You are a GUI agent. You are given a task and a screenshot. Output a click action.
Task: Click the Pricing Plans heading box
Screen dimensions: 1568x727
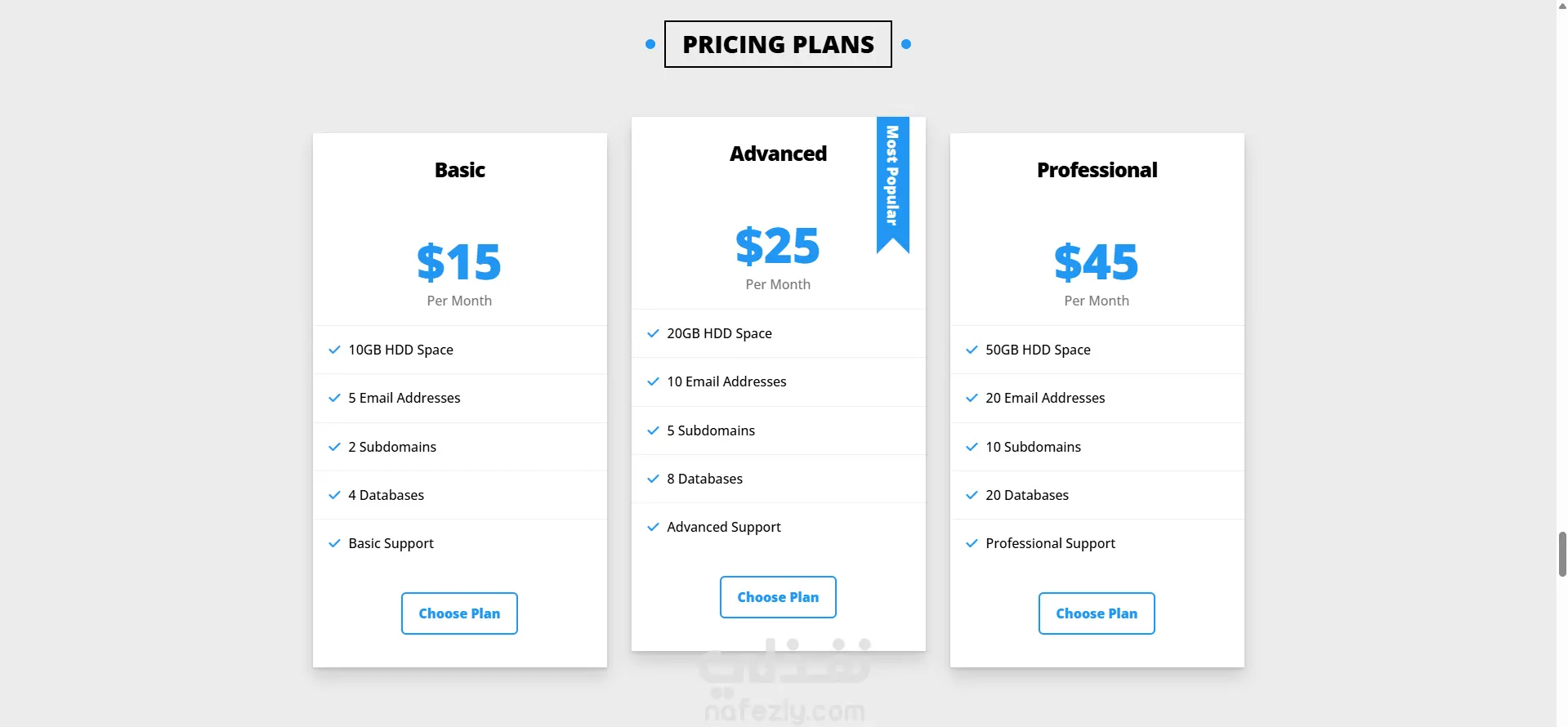[x=778, y=44]
